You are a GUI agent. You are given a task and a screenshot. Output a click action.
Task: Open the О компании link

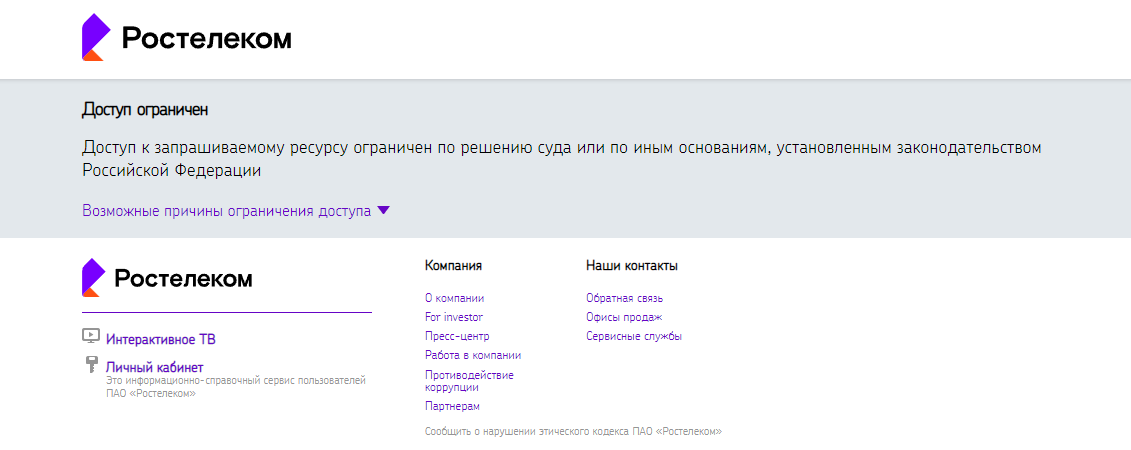pyautogui.click(x=454, y=298)
